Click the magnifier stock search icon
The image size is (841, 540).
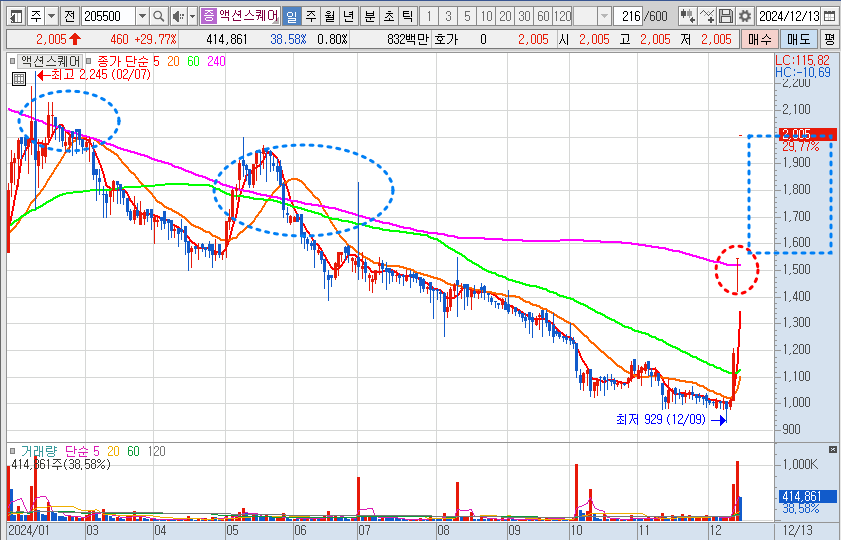(x=159, y=16)
